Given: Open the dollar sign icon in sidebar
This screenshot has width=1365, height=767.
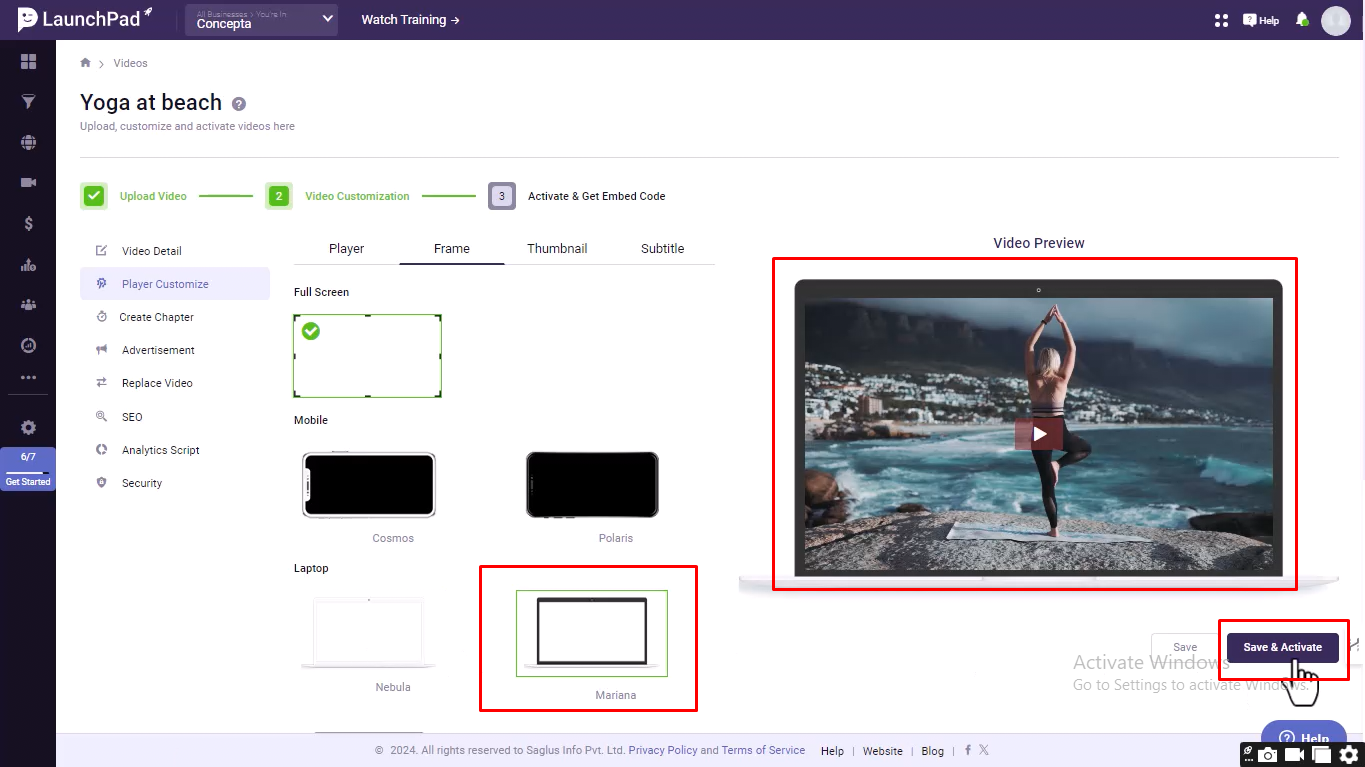Looking at the screenshot, I should pyautogui.click(x=28, y=224).
